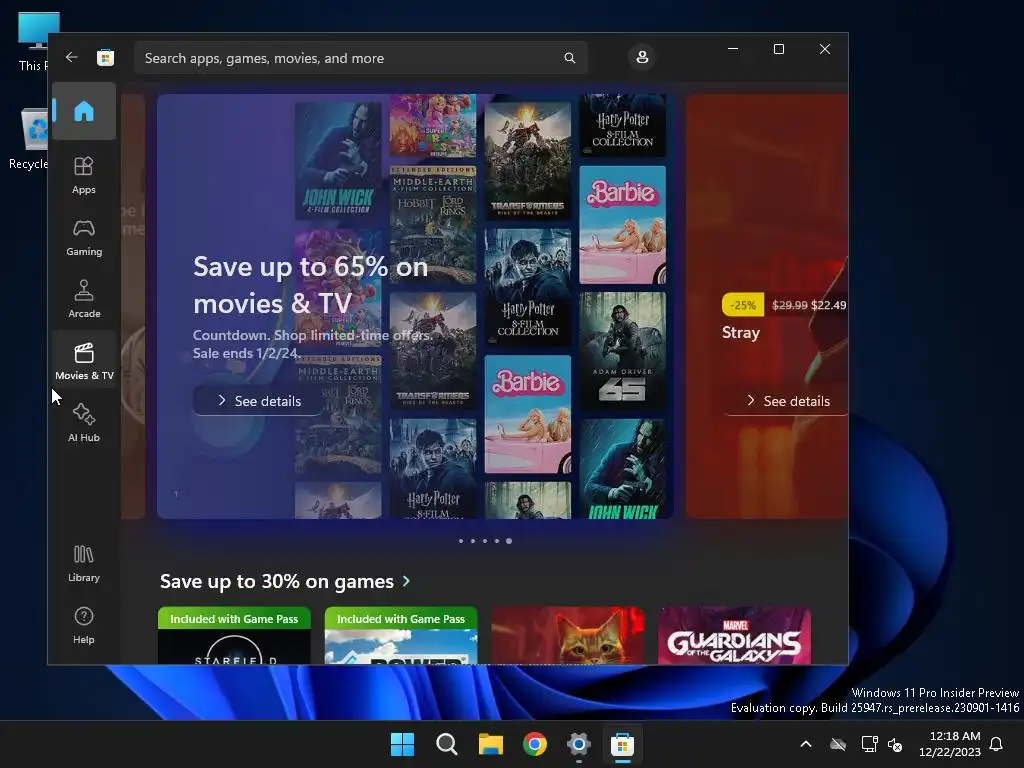Click the John Wick 4-Film Collection poster
Viewport: 1024px width, 768px height.
pyautogui.click(x=338, y=161)
